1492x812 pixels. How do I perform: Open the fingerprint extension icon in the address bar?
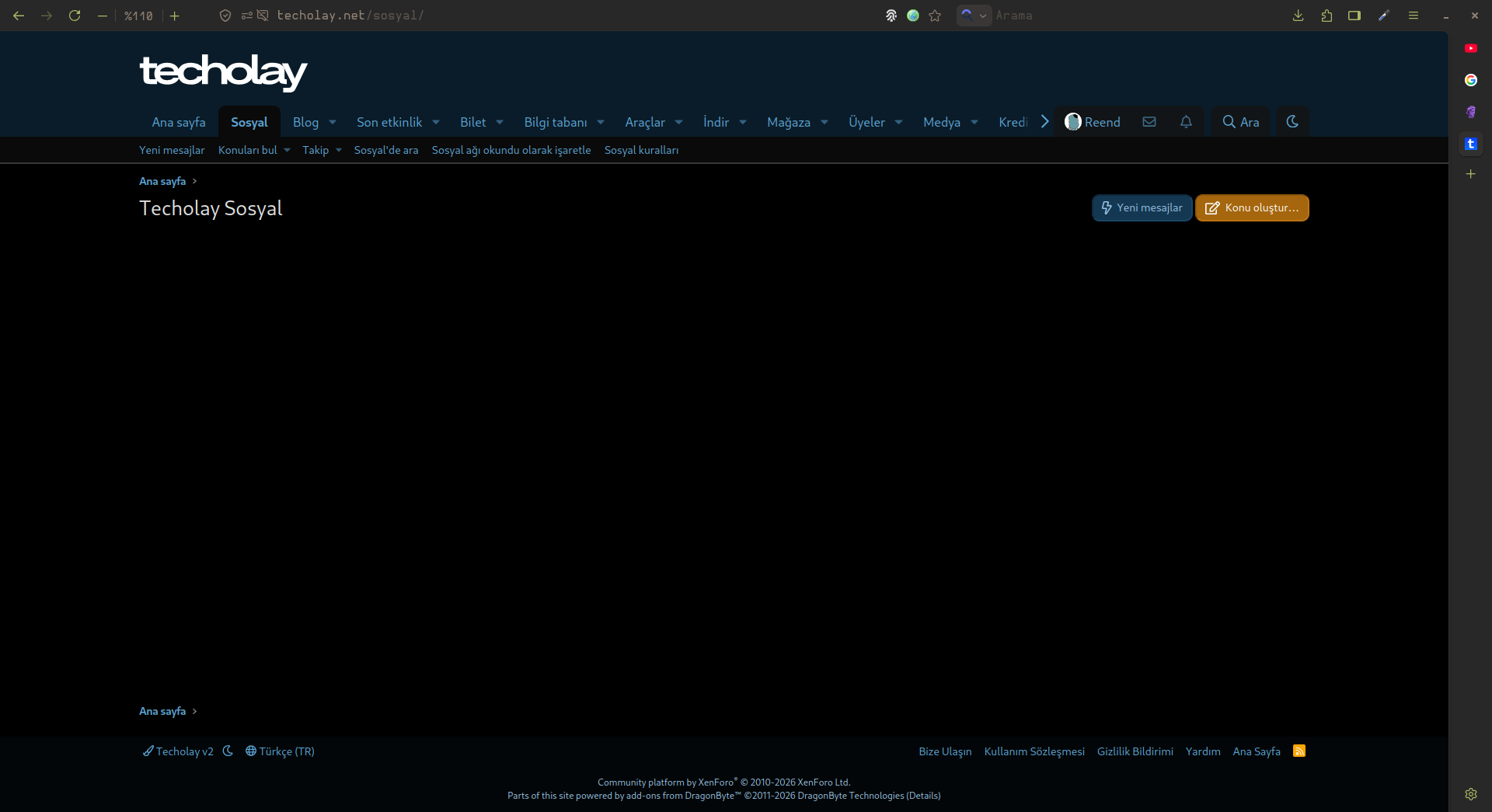pyautogui.click(x=891, y=16)
